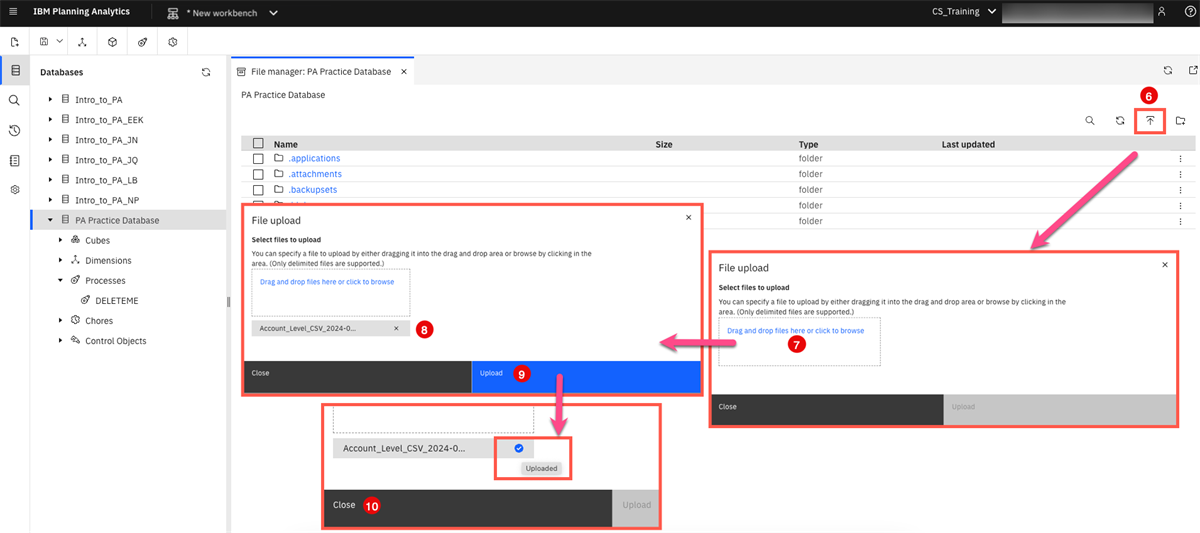
Task: Expand the Intro_to_PA_NP database
Action: [x=50, y=200]
